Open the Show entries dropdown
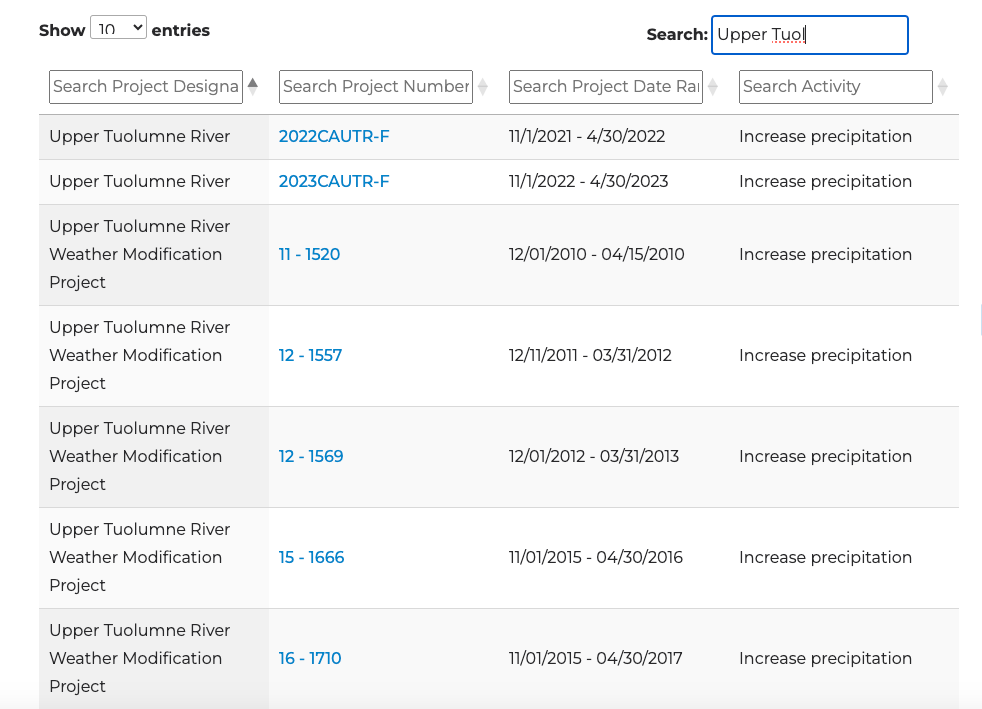Viewport: 982px width, 709px height. point(118,28)
